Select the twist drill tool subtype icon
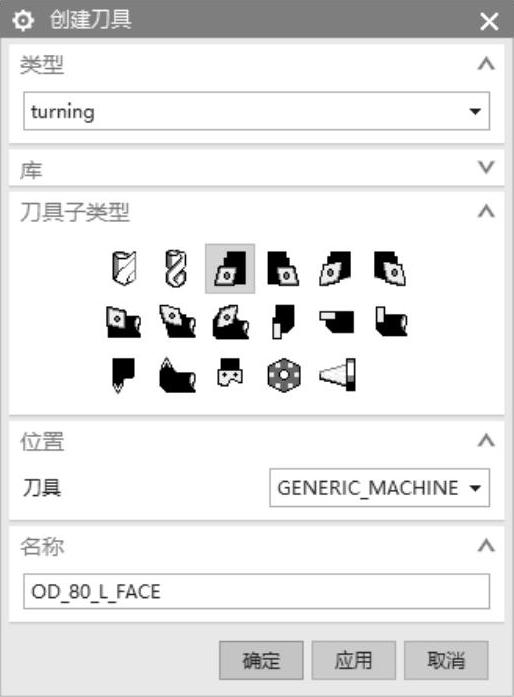 (x=177, y=268)
